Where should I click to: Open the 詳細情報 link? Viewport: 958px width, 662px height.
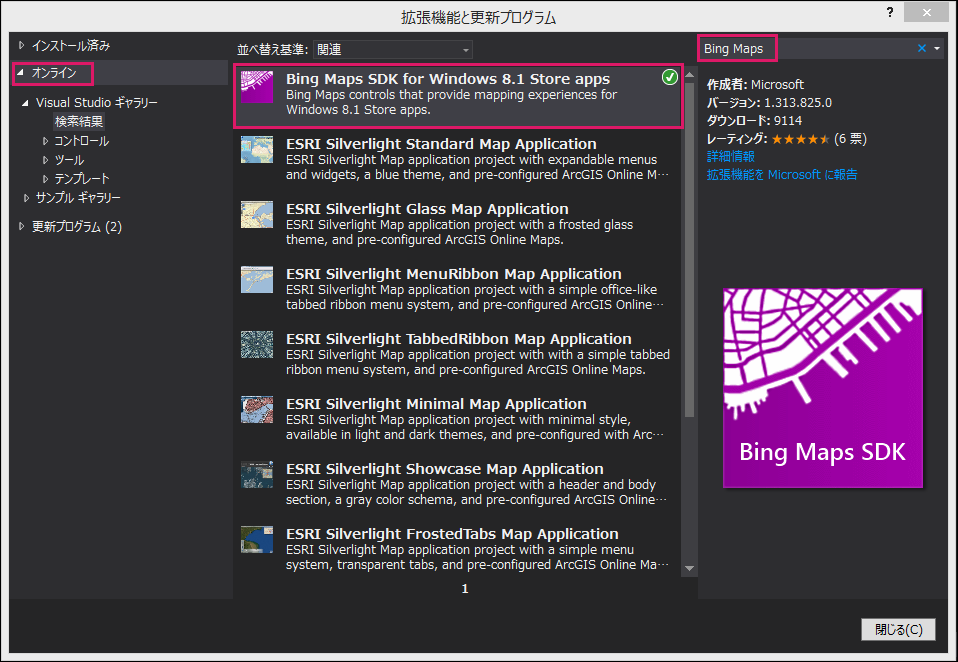click(731, 156)
